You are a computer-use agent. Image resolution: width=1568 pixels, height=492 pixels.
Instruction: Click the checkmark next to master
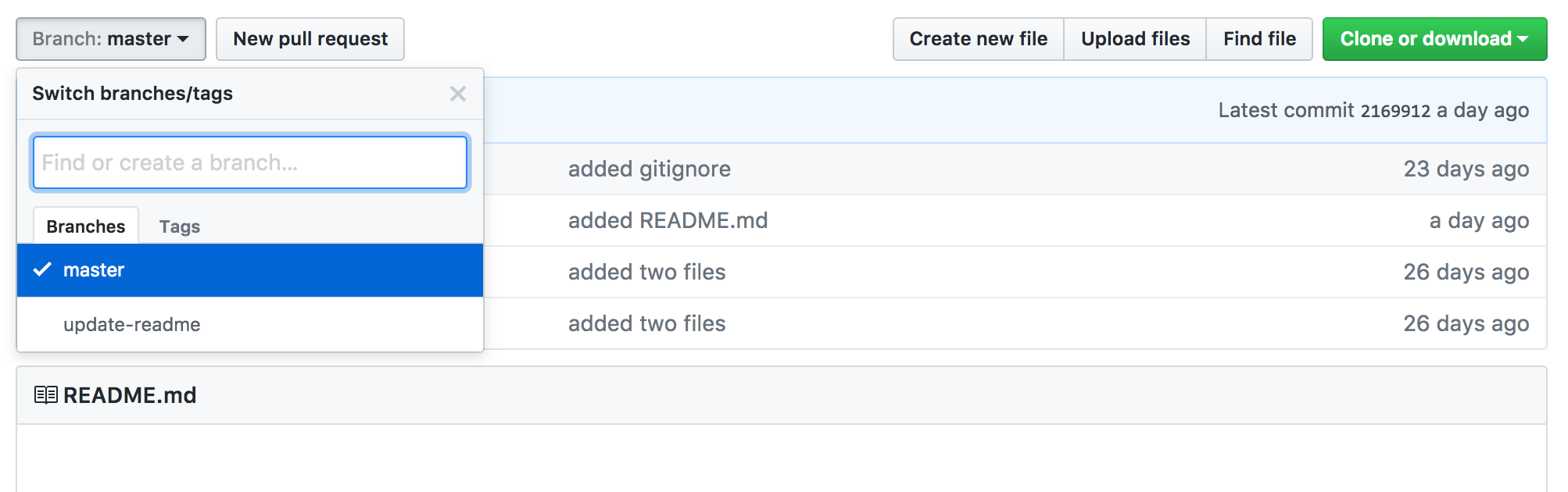[42, 269]
